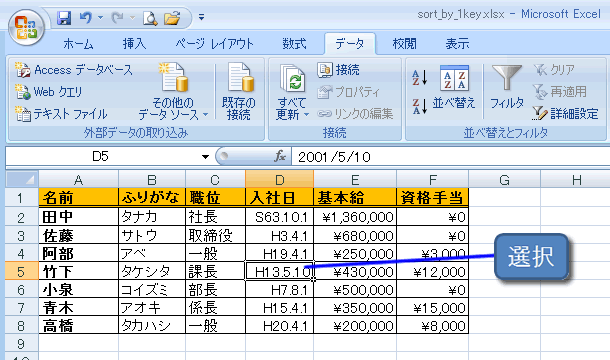Open the ページ レイアウト tab
Screen dimensions: 610x360
(x=214, y=44)
